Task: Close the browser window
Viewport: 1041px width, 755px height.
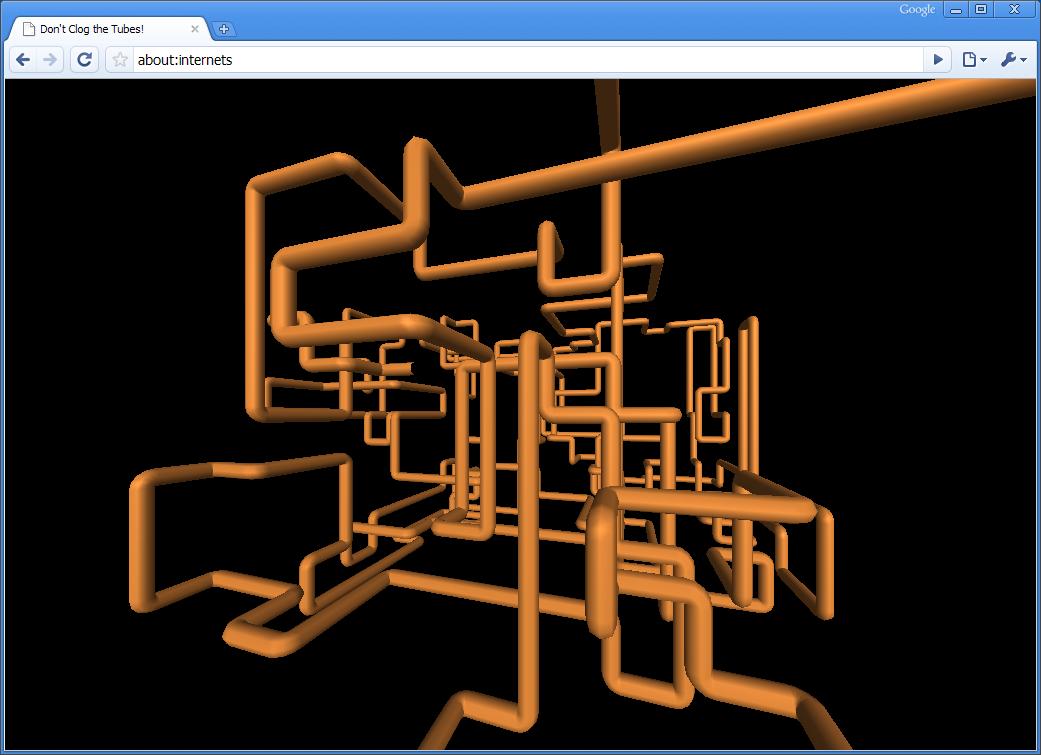Action: [x=1013, y=10]
